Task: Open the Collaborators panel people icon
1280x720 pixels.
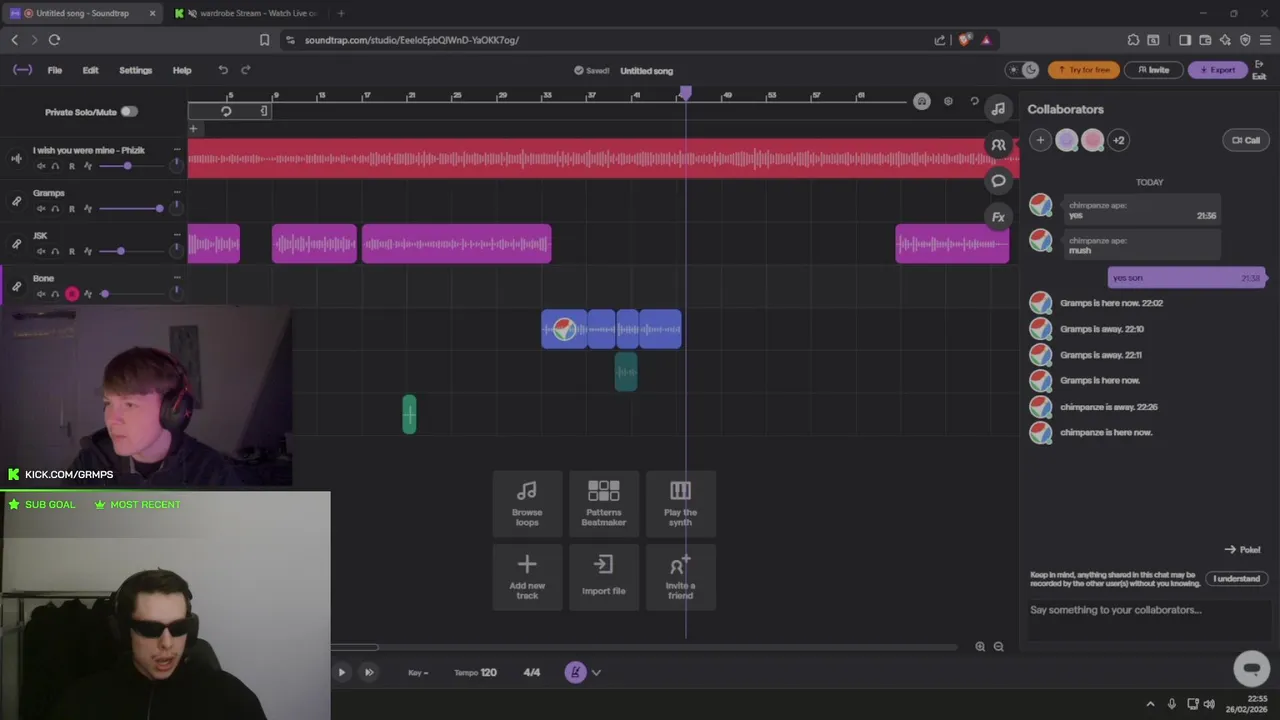Action: [x=998, y=145]
